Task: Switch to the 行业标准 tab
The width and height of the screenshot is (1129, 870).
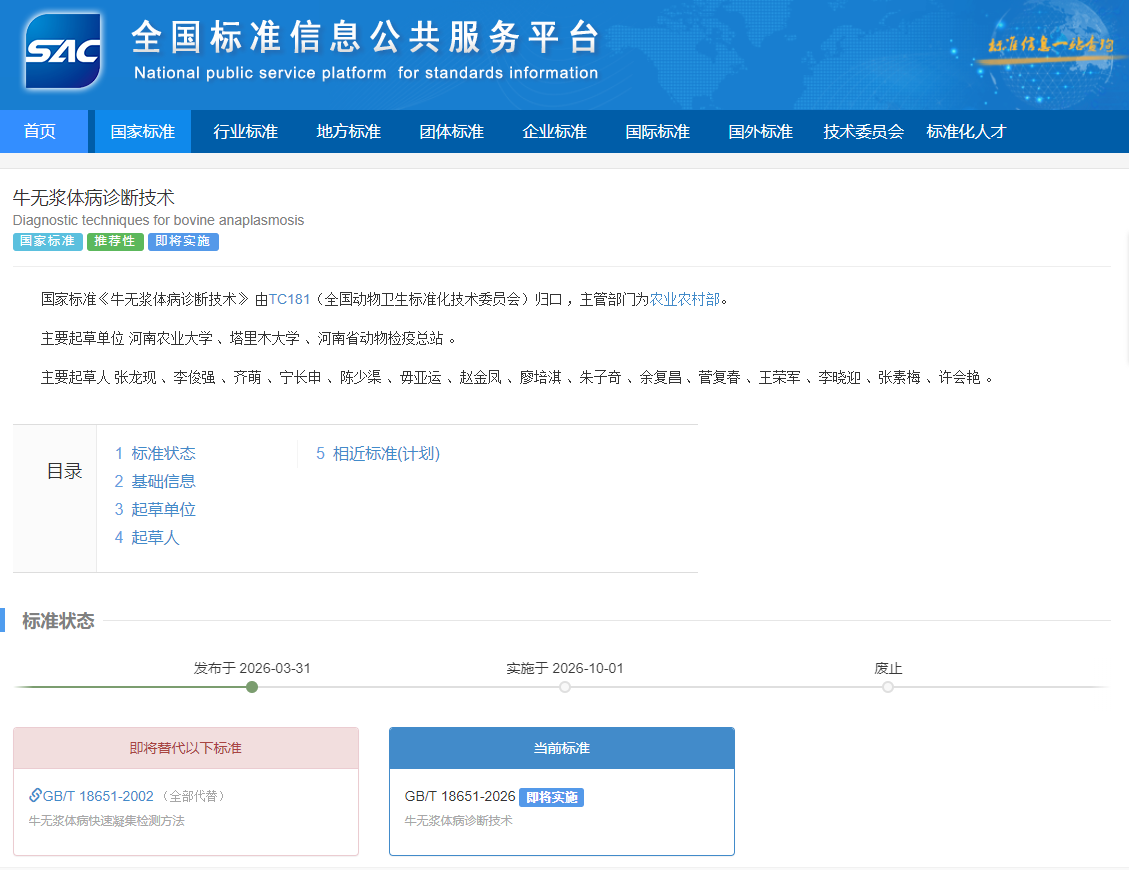Action: click(x=245, y=132)
